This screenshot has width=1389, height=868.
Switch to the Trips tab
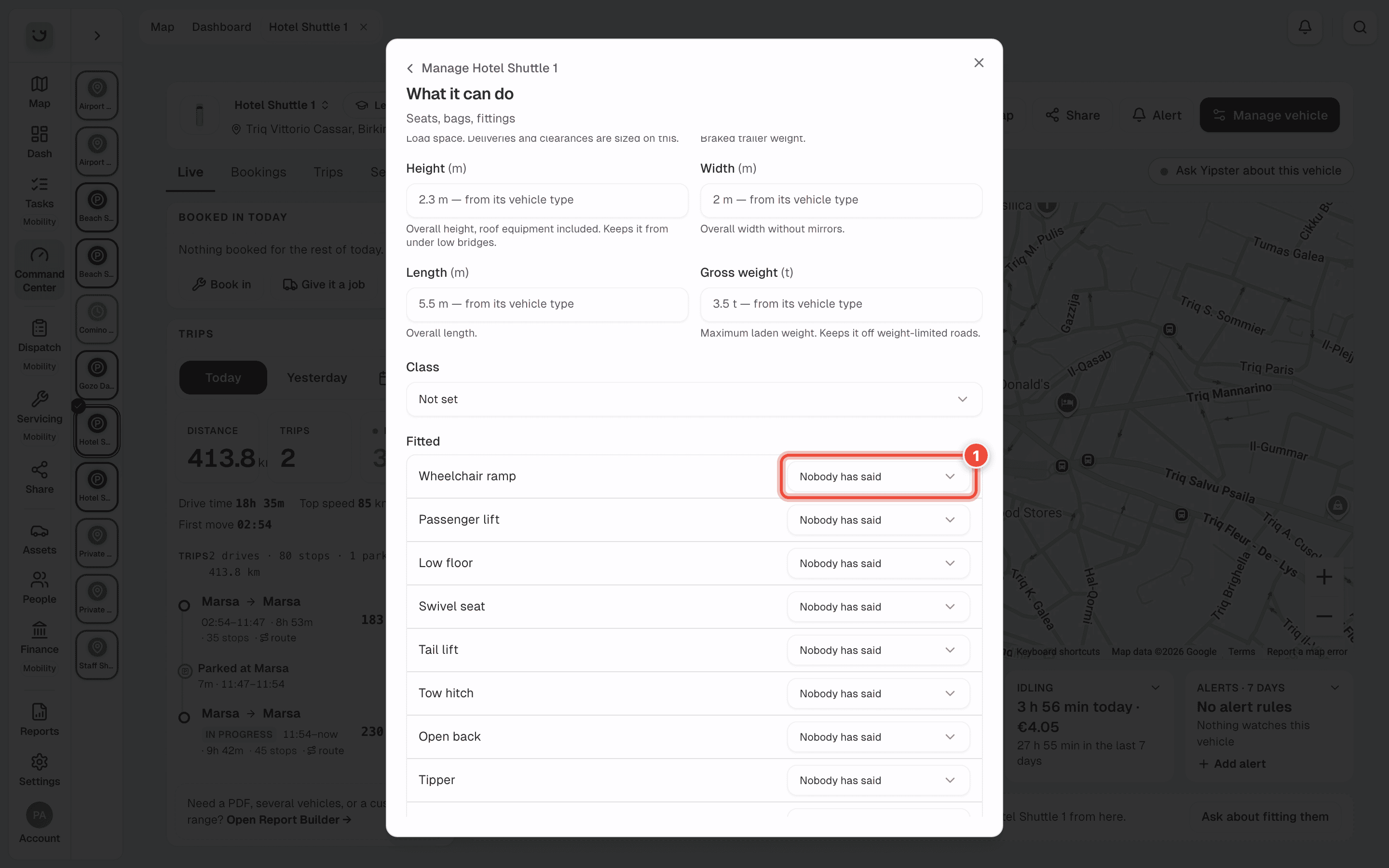point(328,172)
